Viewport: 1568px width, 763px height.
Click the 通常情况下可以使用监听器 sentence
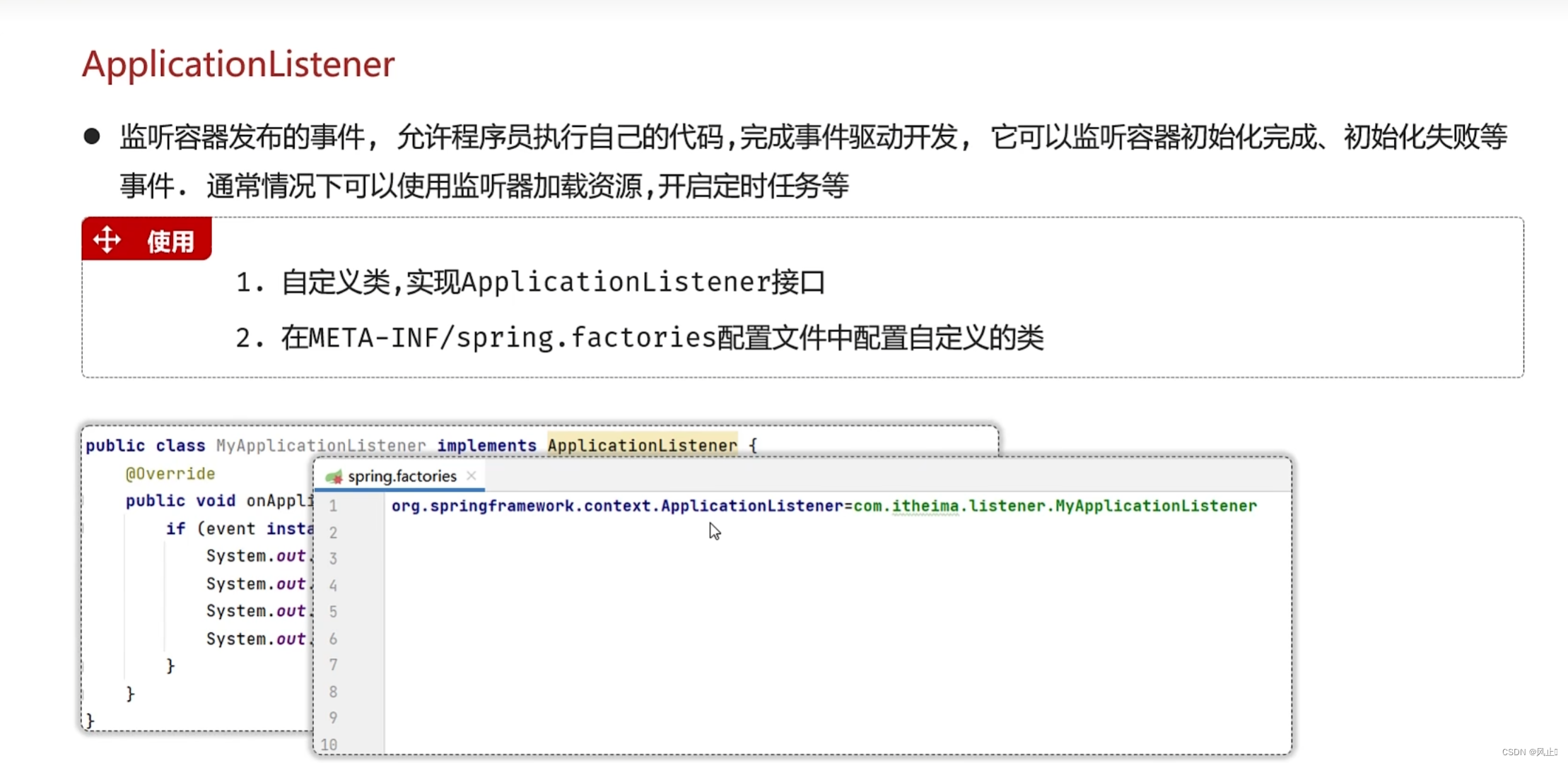(527, 187)
